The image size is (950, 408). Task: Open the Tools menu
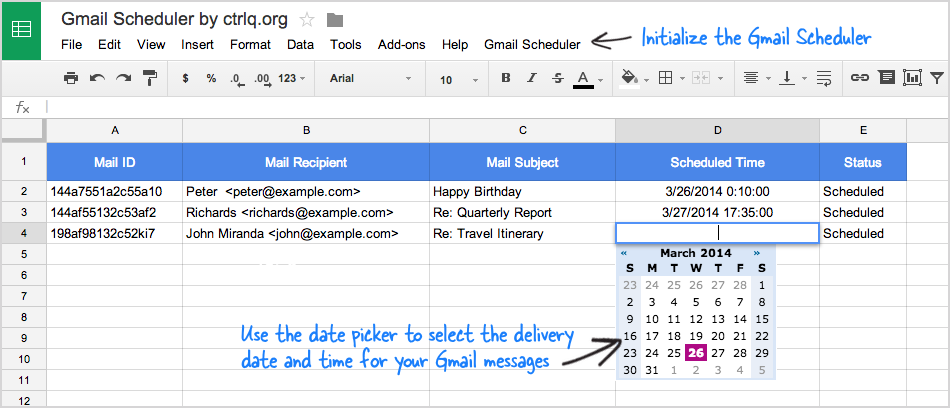(x=346, y=44)
